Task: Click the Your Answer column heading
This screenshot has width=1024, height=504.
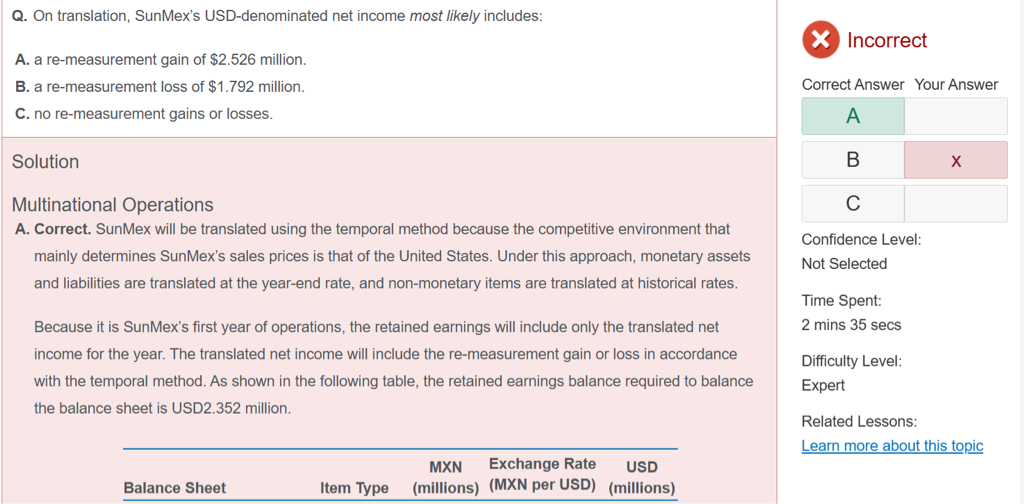Action: (956, 85)
